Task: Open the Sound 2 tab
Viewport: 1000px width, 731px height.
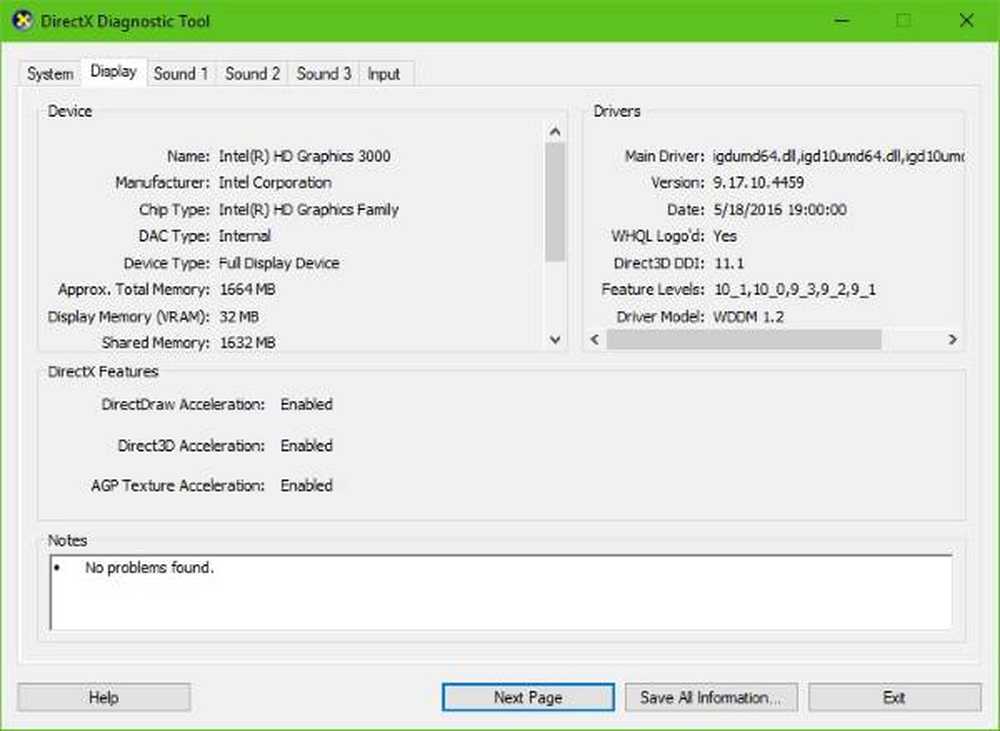Action: 253,74
